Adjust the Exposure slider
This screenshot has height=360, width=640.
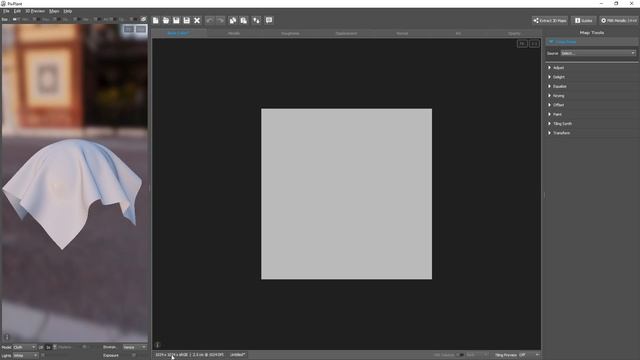(x=134, y=356)
